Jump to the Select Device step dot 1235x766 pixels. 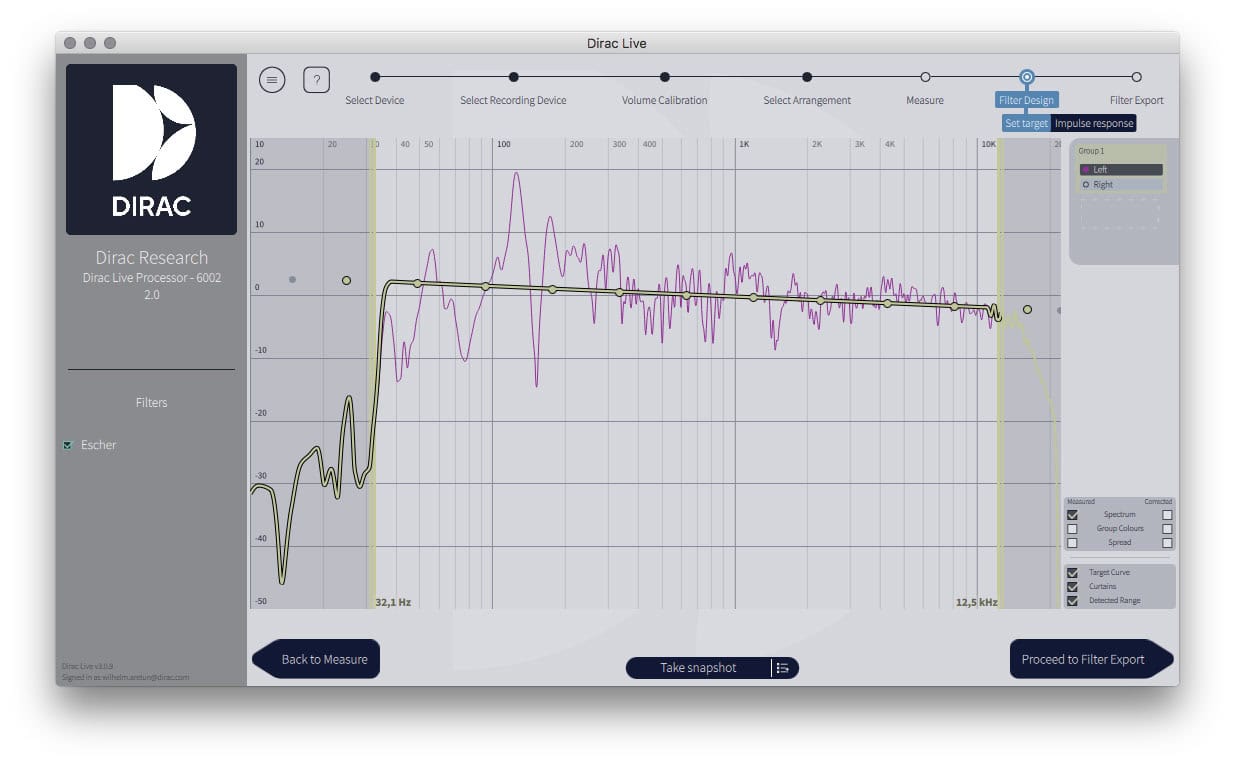[x=375, y=77]
